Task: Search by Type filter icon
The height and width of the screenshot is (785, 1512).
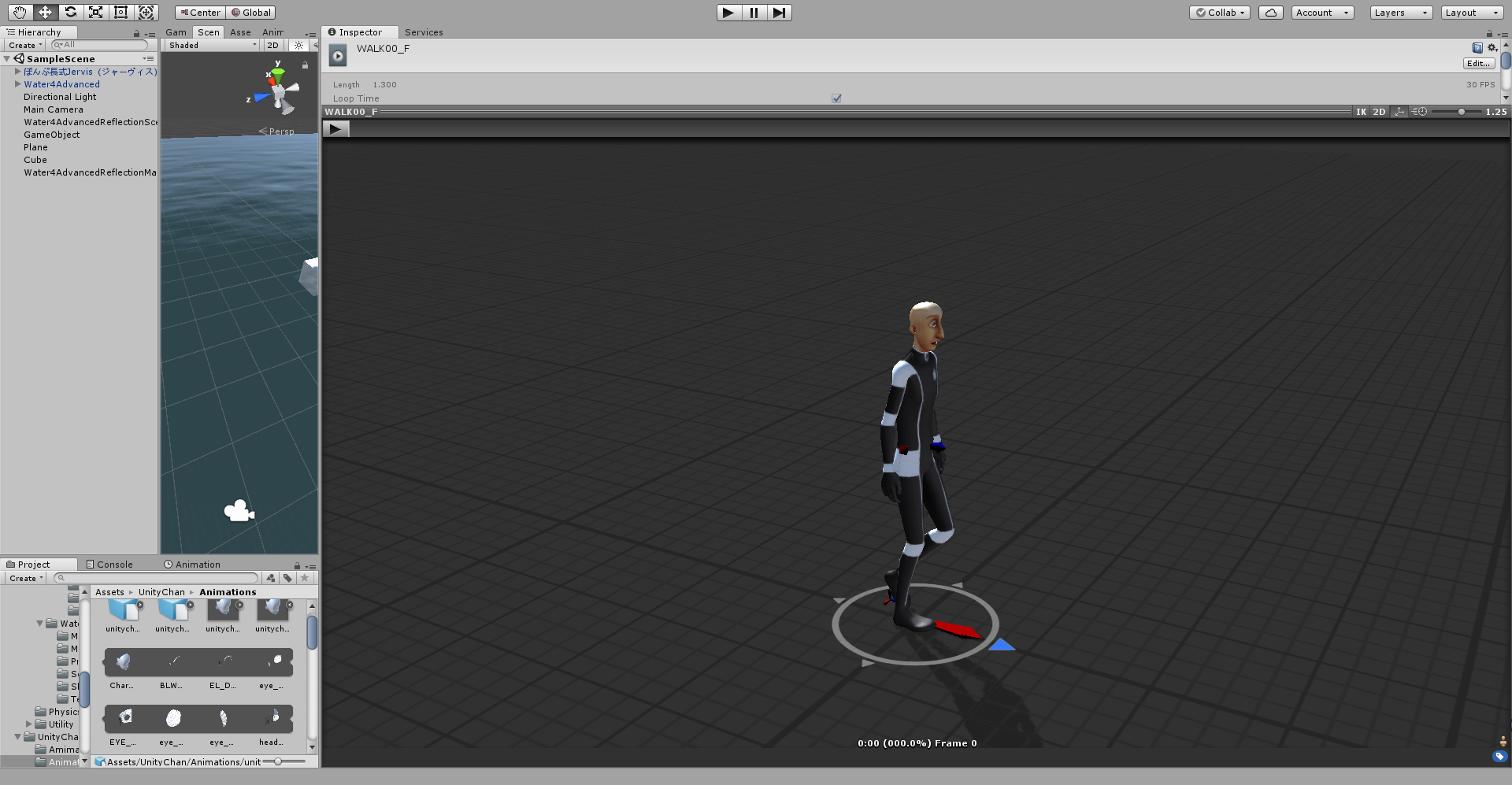Action: click(x=271, y=578)
